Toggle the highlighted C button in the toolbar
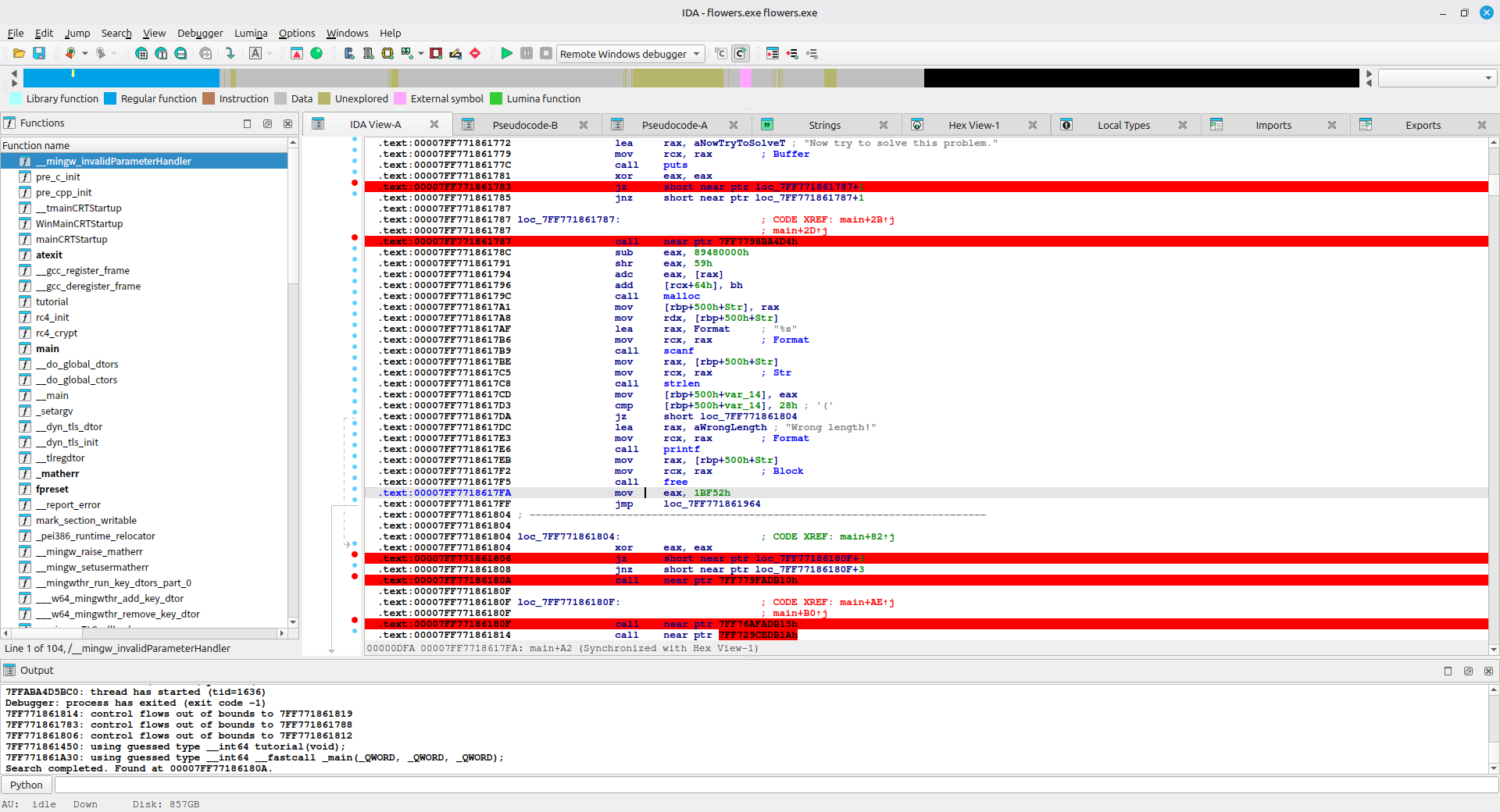 click(740, 53)
